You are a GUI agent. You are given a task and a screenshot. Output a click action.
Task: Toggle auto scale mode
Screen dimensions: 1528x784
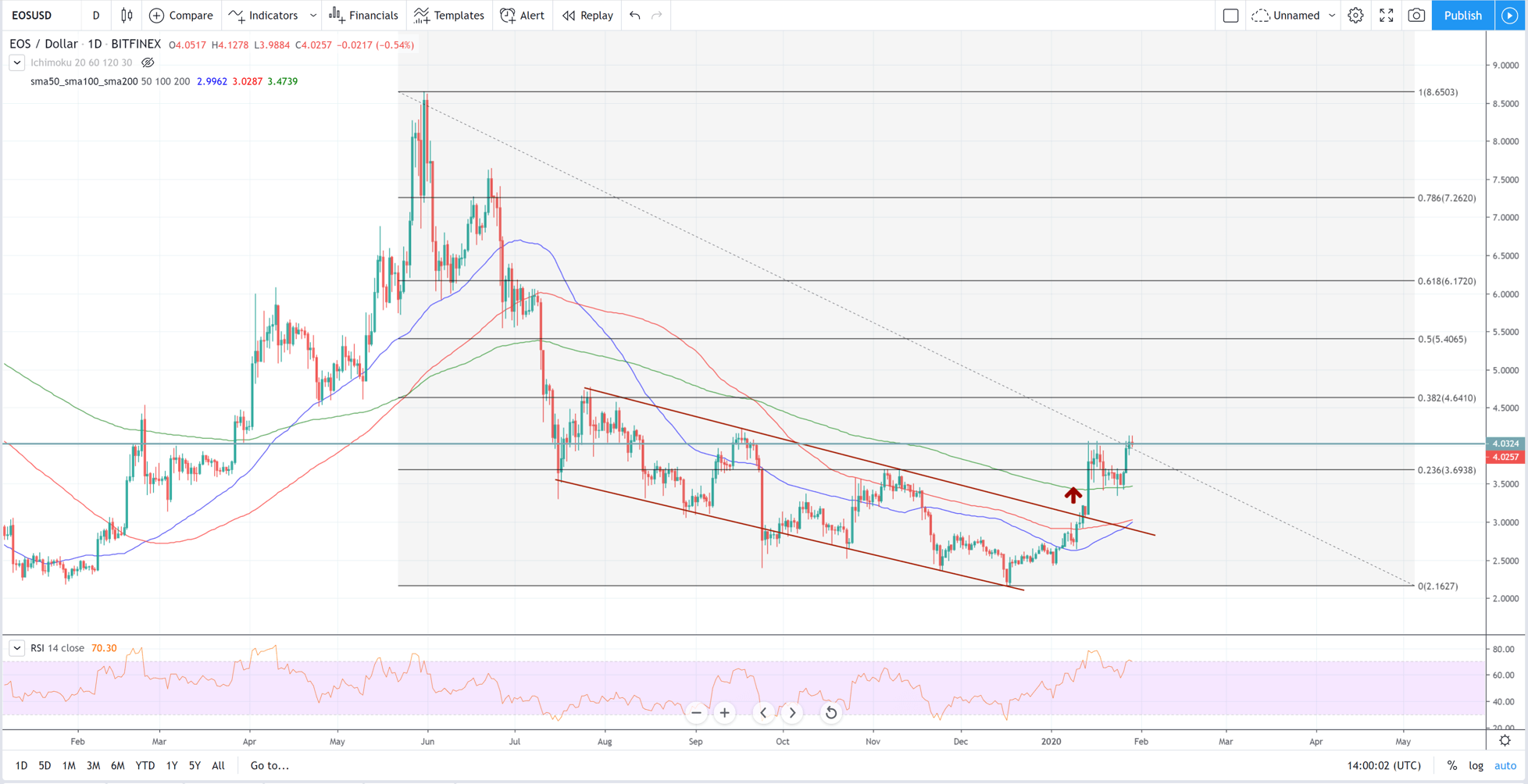(x=1505, y=766)
